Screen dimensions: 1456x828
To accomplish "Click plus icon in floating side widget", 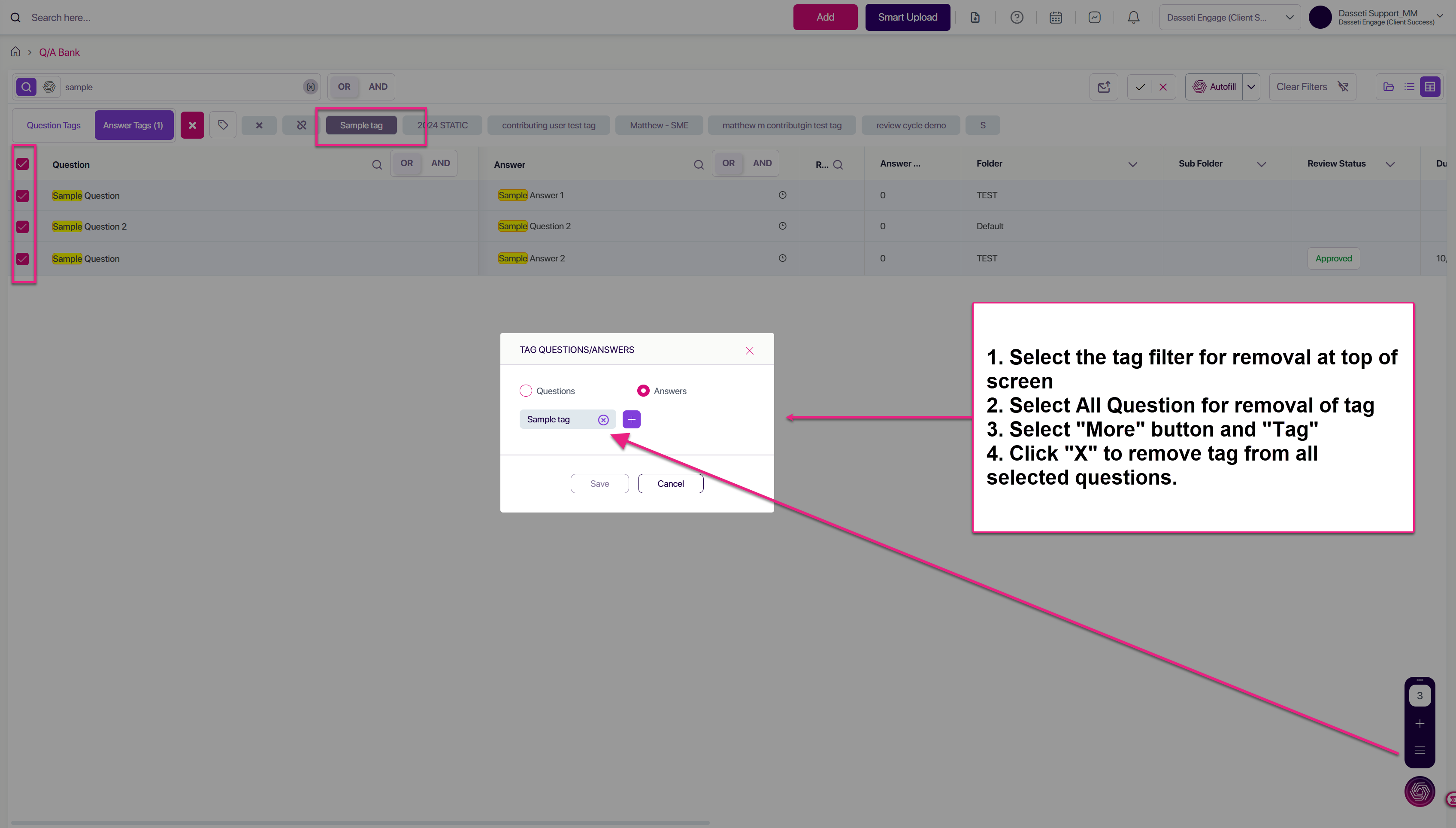I will pos(1420,723).
